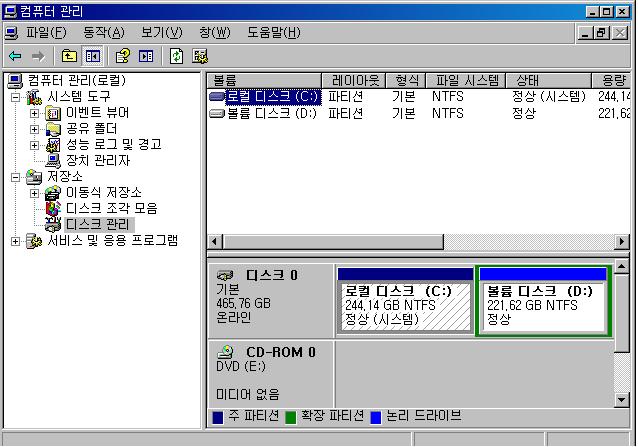638x447 pixels.
Task: Click the 논리 드라이브 blue legend swatch
Action: coord(376,417)
